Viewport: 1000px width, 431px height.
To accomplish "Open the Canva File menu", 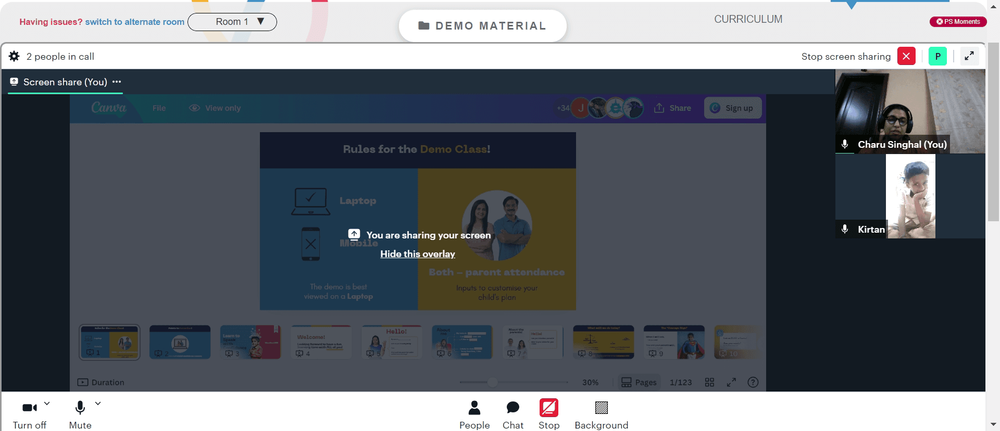I will pos(159,108).
